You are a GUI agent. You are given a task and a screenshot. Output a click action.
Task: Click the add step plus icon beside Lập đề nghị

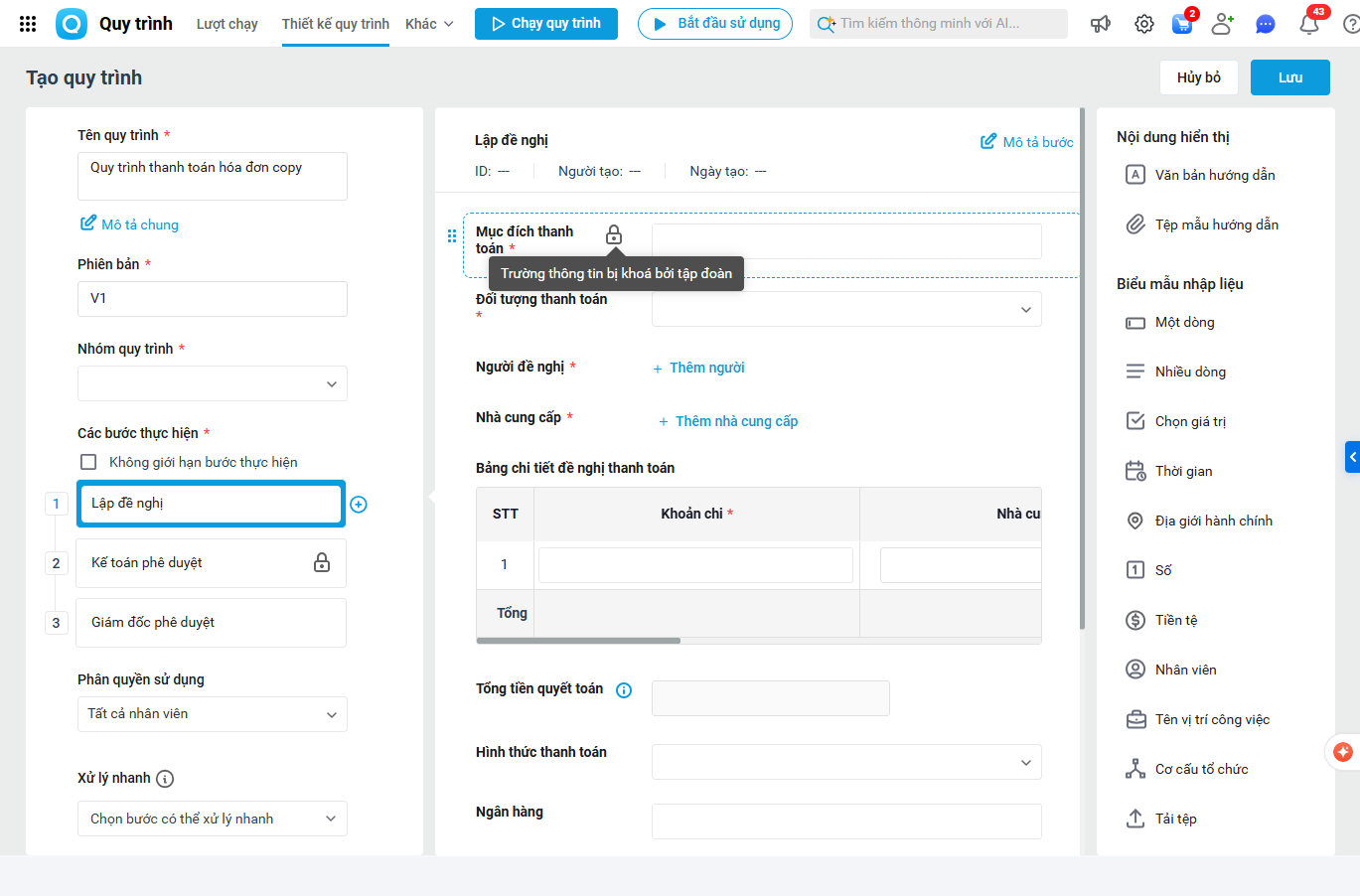359,505
